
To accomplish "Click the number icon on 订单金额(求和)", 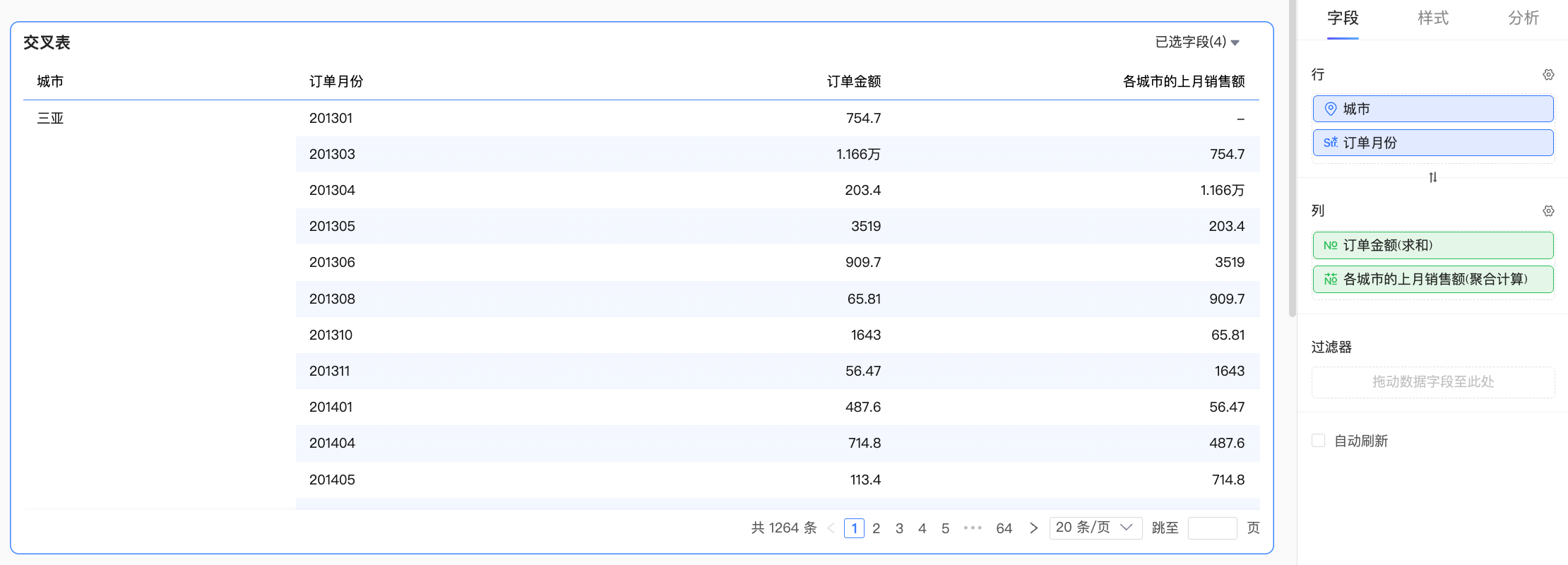I will 1331,246.
